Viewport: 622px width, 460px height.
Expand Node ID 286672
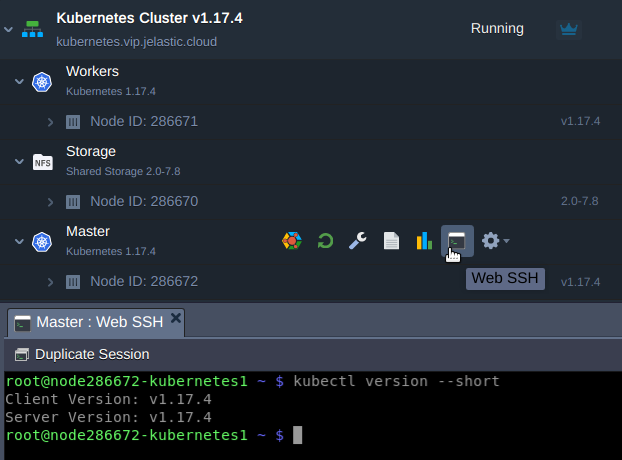click(50, 282)
